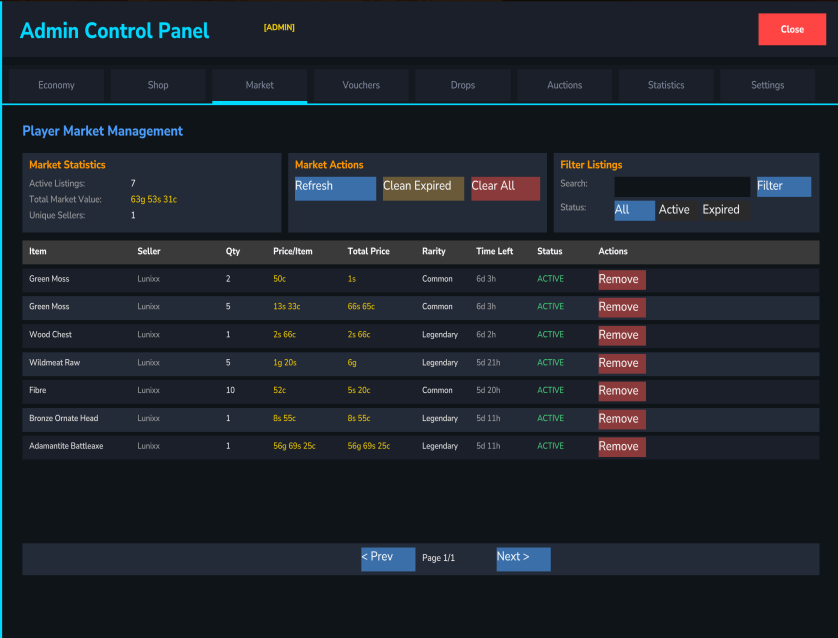838x638 pixels.
Task: Open the Statistics tab
Action: [666, 85]
